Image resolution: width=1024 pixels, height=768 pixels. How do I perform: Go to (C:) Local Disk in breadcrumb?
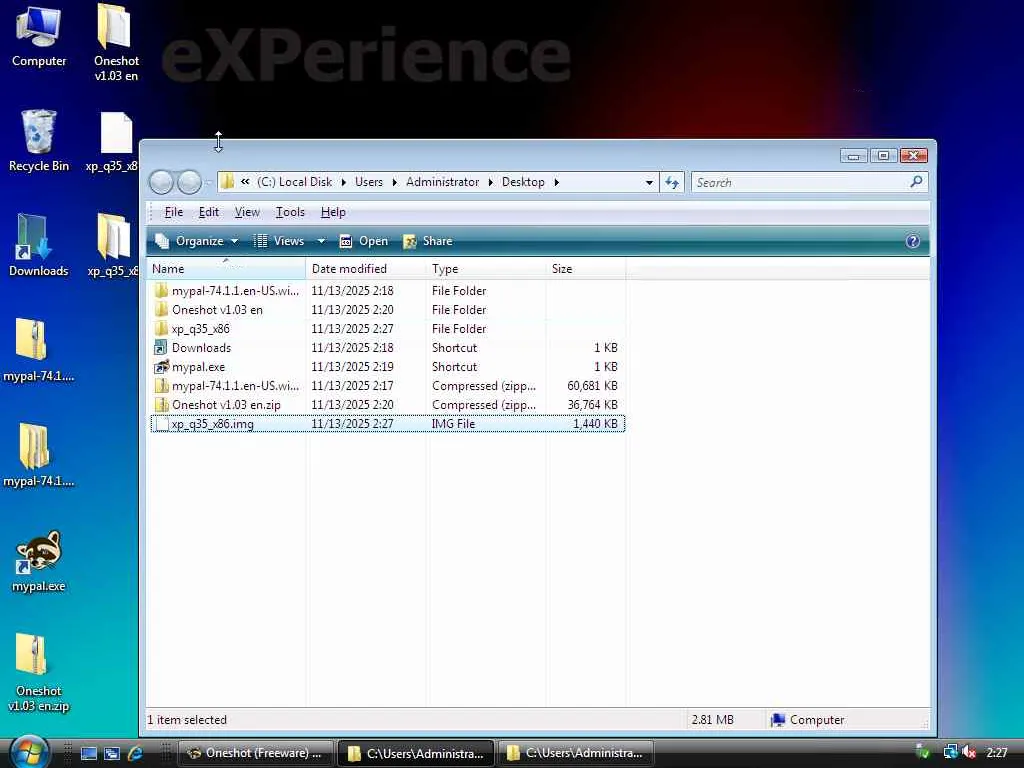pyautogui.click(x=294, y=182)
